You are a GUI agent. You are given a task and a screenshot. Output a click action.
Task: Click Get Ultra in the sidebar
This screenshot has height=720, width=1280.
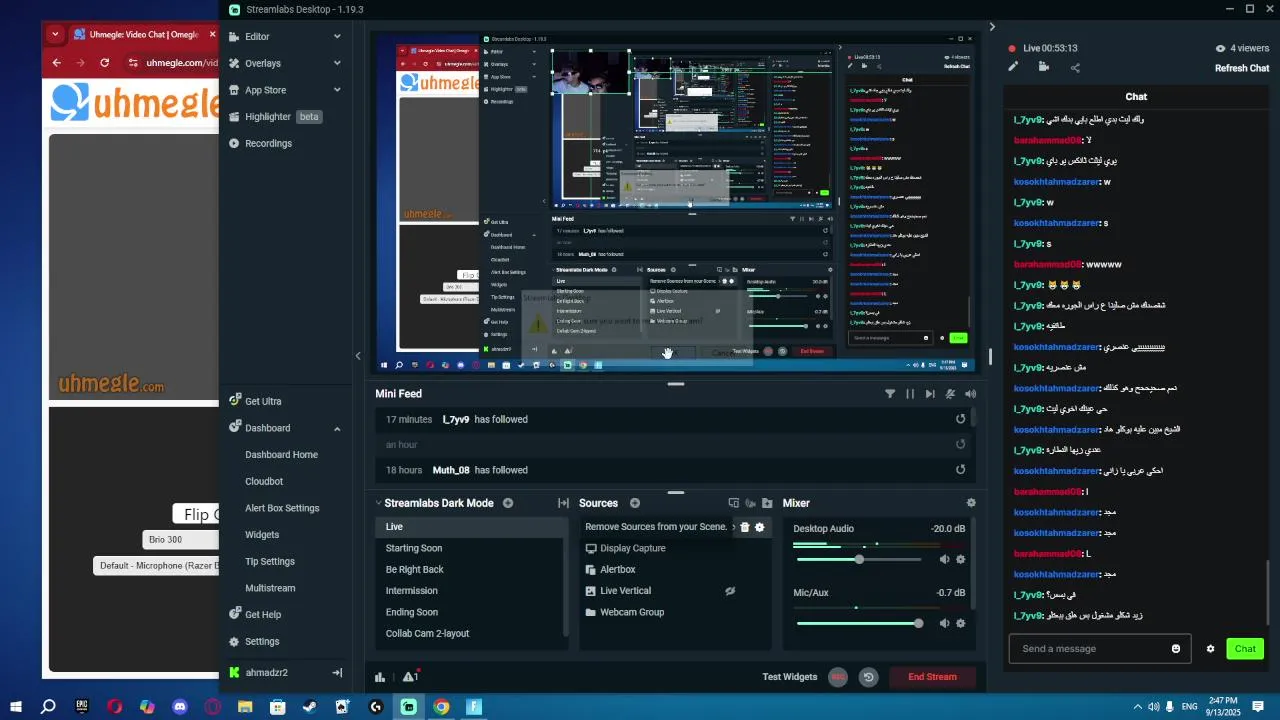click(263, 401)
